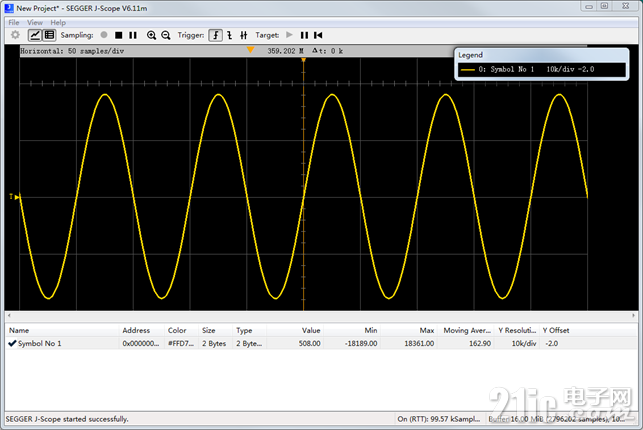
Task: Select trigger level marker T on left
Action: click(x=14, y=197)
